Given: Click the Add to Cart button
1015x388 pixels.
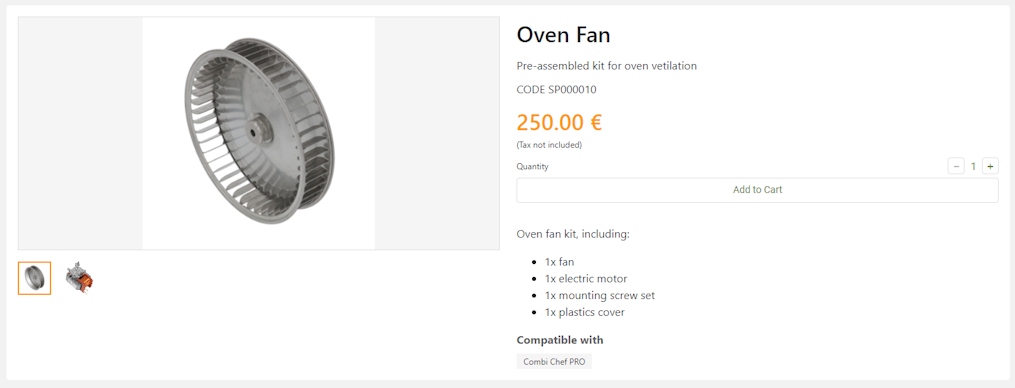Looking at the screenshot, I should click(x=757, y=190).
